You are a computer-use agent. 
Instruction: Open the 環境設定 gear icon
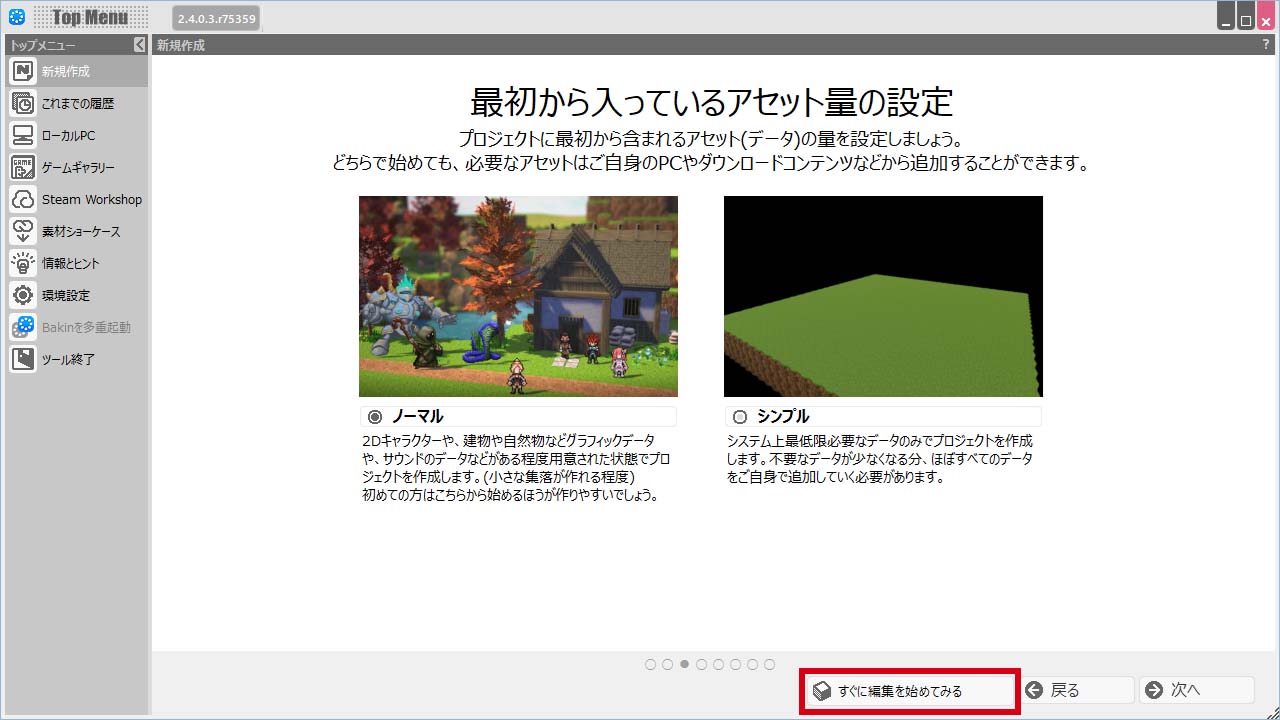coord(23,295)
